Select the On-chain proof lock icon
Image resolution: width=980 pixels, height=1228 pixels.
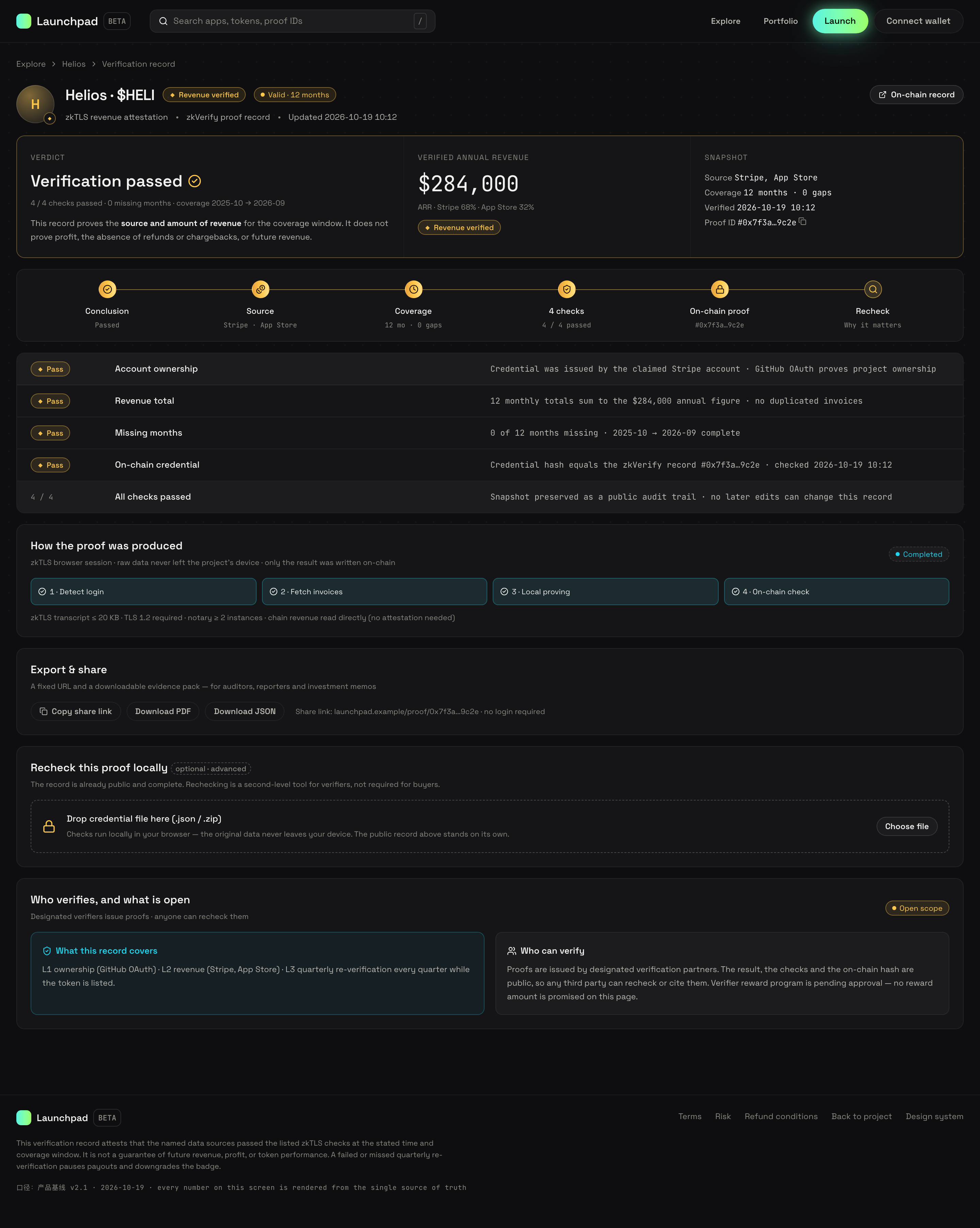click(720, 289)
